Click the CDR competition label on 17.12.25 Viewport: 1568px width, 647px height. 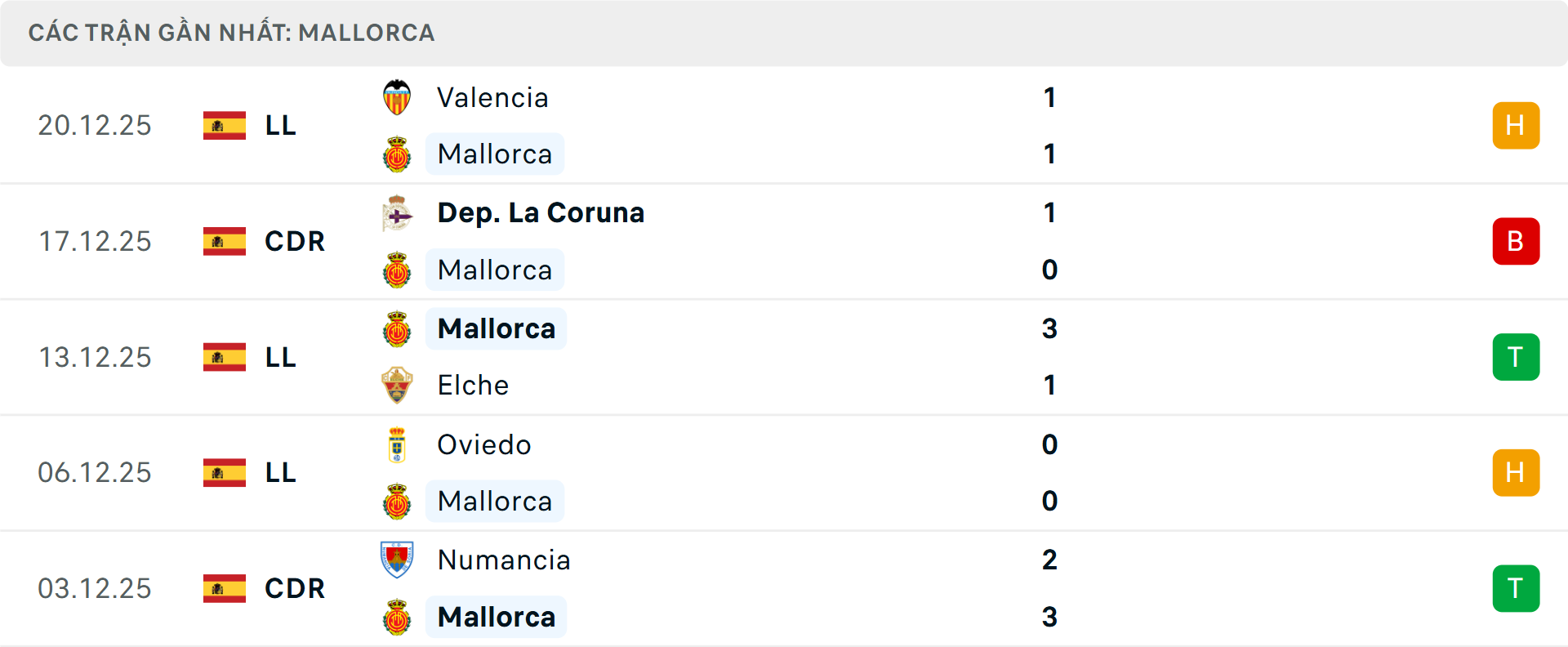pos(295,242)
